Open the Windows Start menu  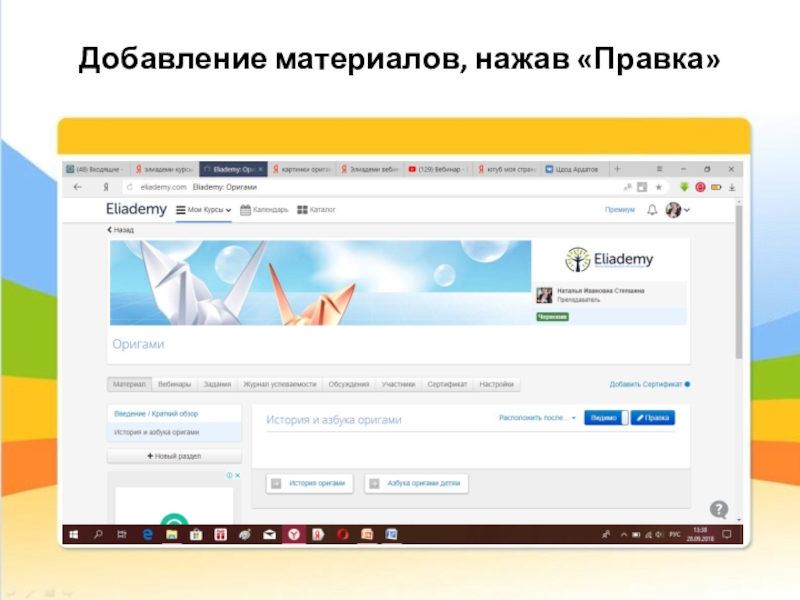coord(73,535)
